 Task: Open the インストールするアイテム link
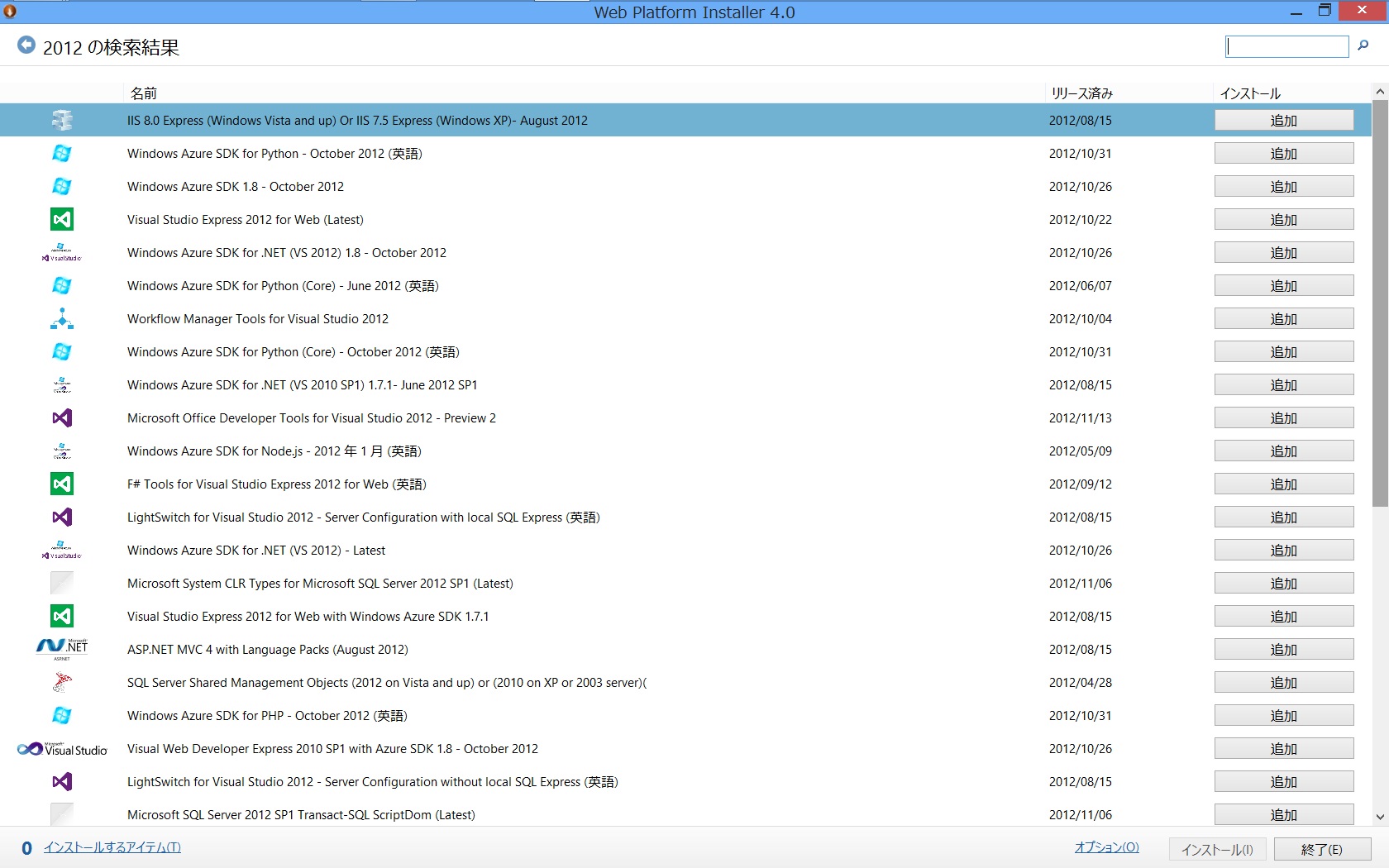[x=112, y=847]
